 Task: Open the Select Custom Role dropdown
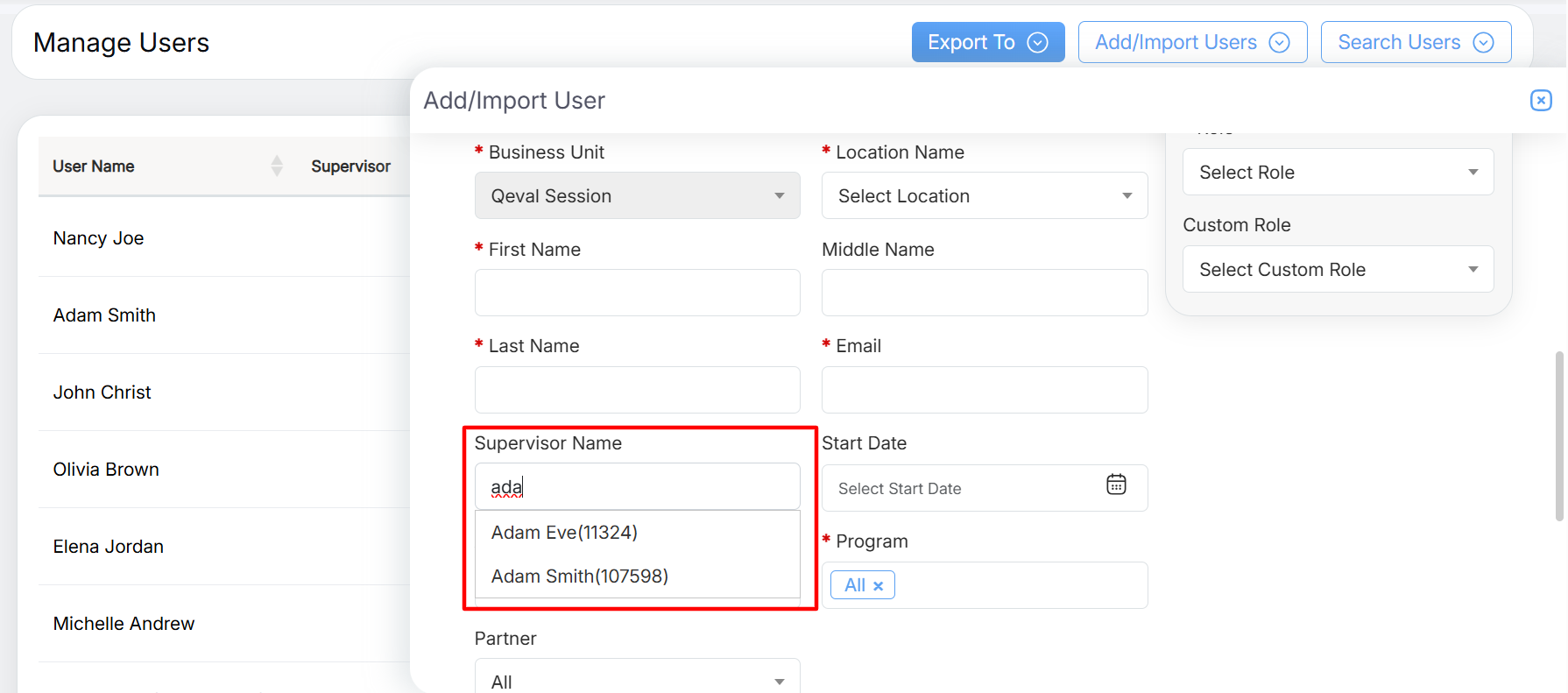(x=1337, y=270)
